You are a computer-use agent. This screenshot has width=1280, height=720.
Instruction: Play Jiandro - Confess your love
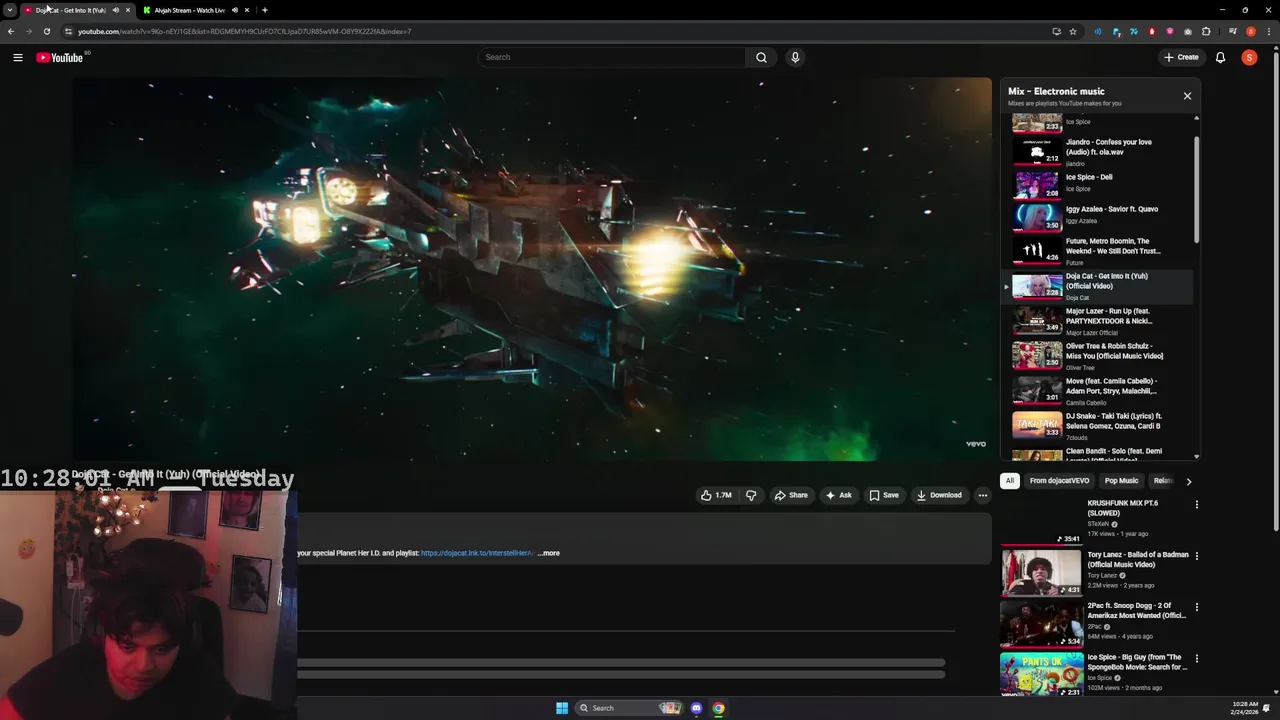click(1098, 151)
